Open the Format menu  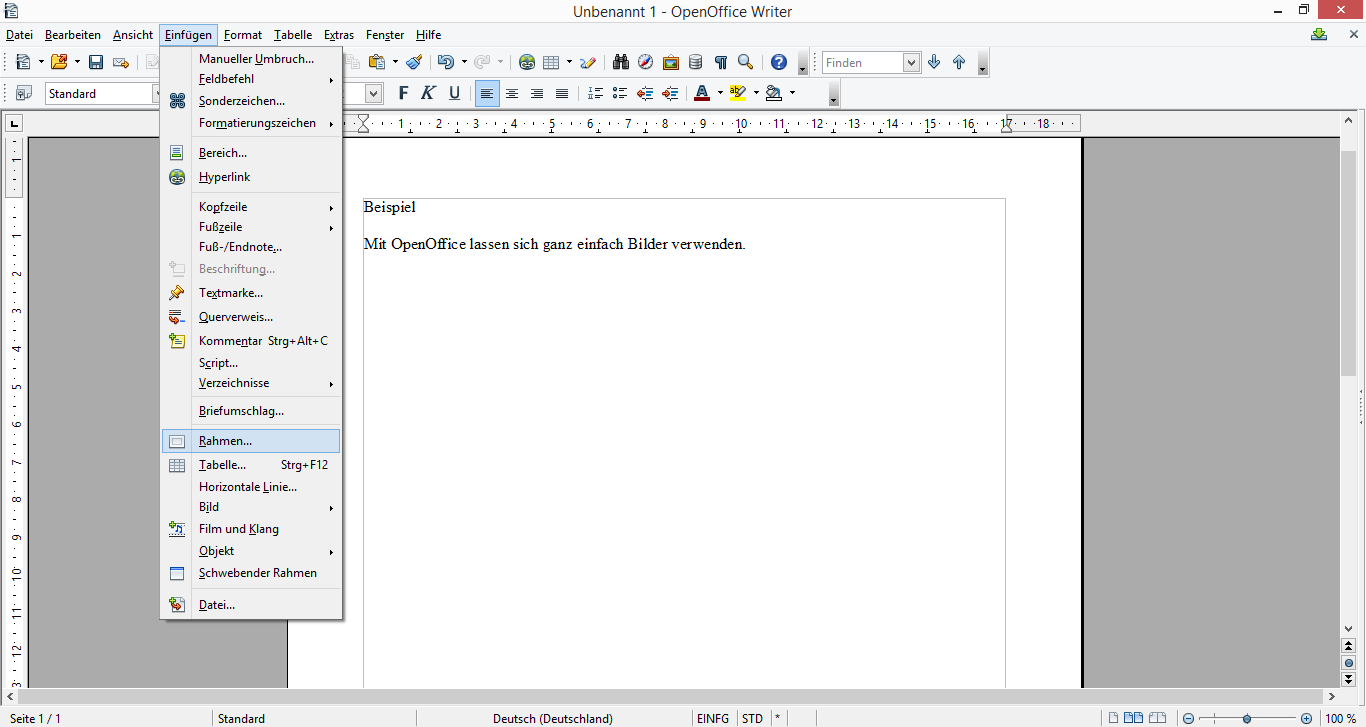(x=243, y=35)
